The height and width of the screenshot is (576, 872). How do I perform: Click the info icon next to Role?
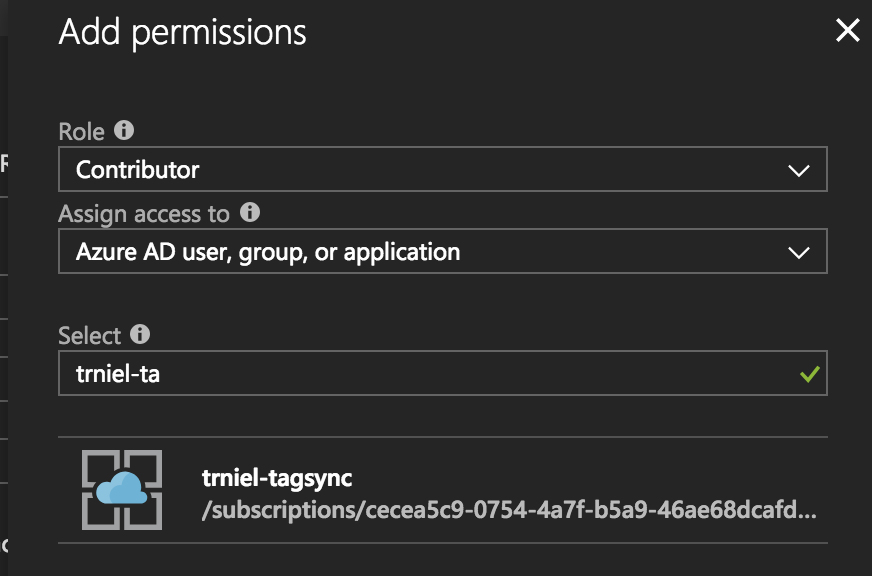tap(124, 131)
